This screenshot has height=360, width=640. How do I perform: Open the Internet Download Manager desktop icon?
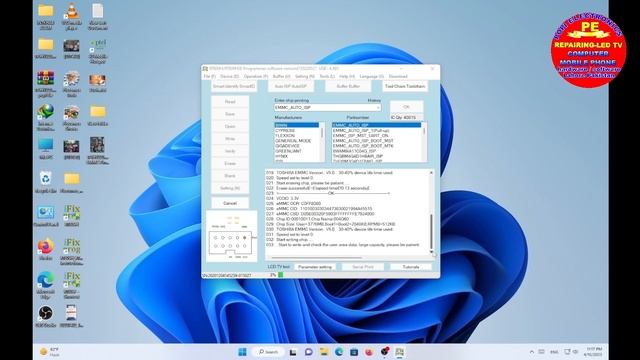45,117
